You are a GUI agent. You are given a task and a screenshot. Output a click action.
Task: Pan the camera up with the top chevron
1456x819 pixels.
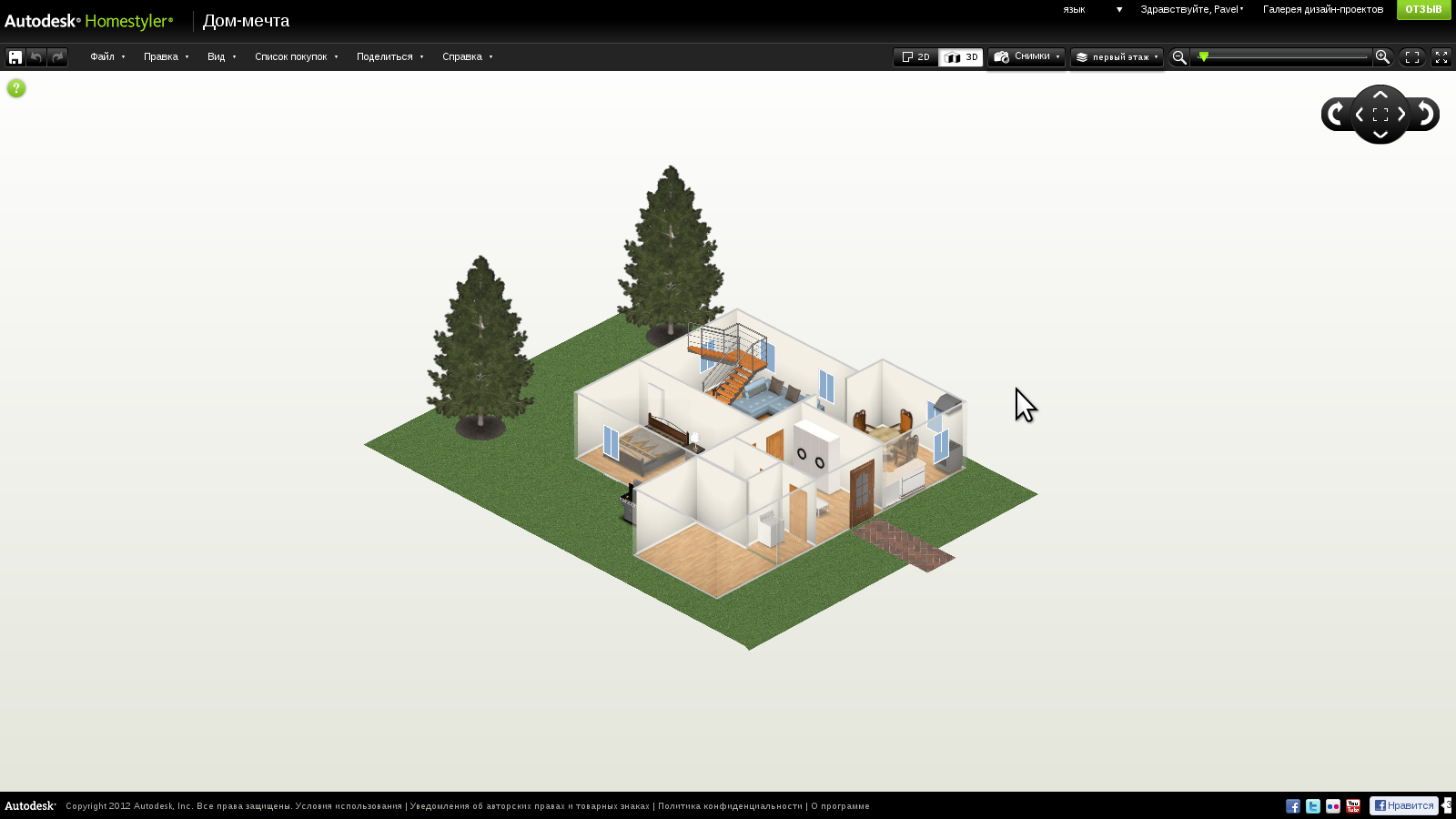pyautogui.click(x=1380, y=95)
